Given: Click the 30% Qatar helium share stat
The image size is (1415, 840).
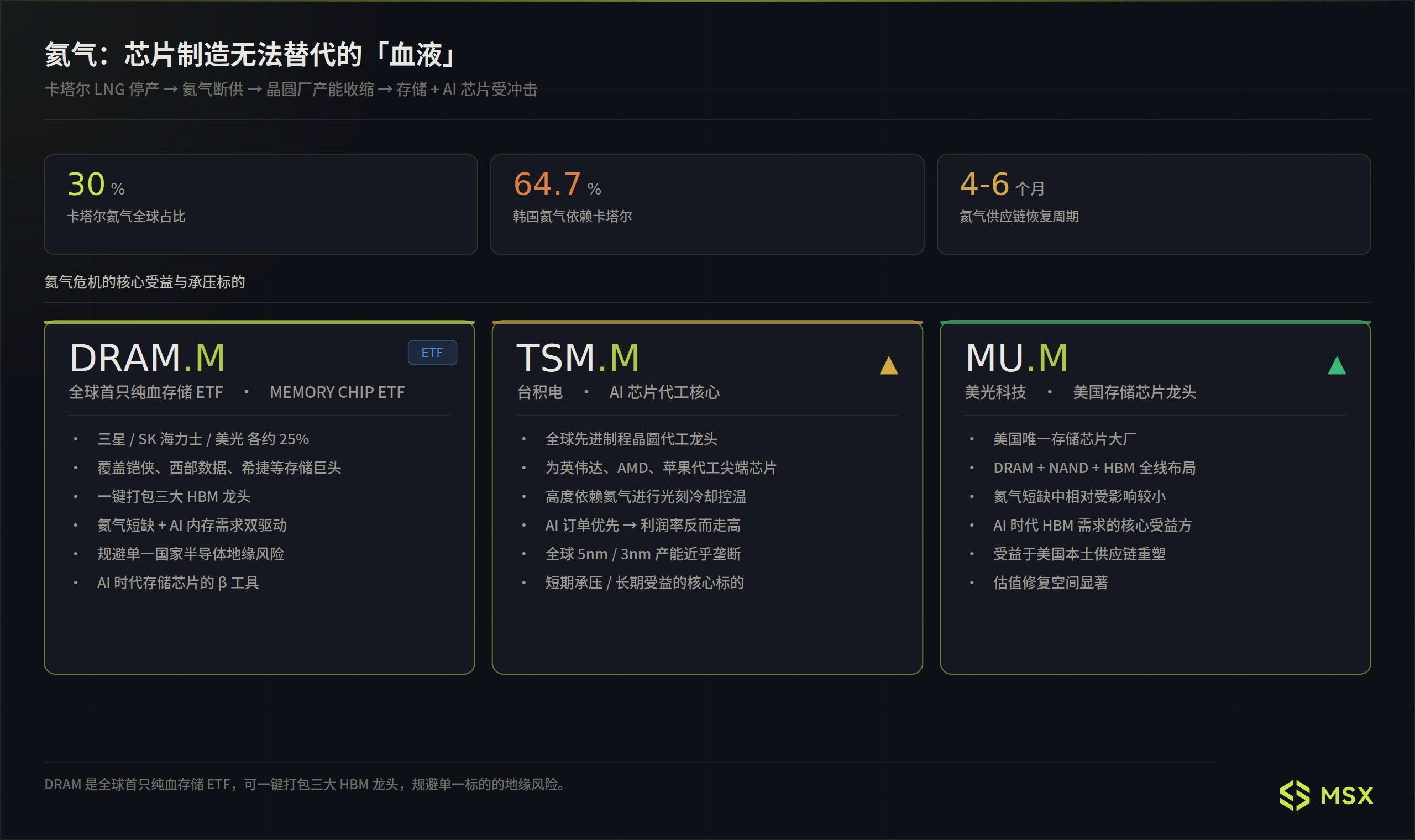Looking at the screenshot, I should tap(95, 185).
